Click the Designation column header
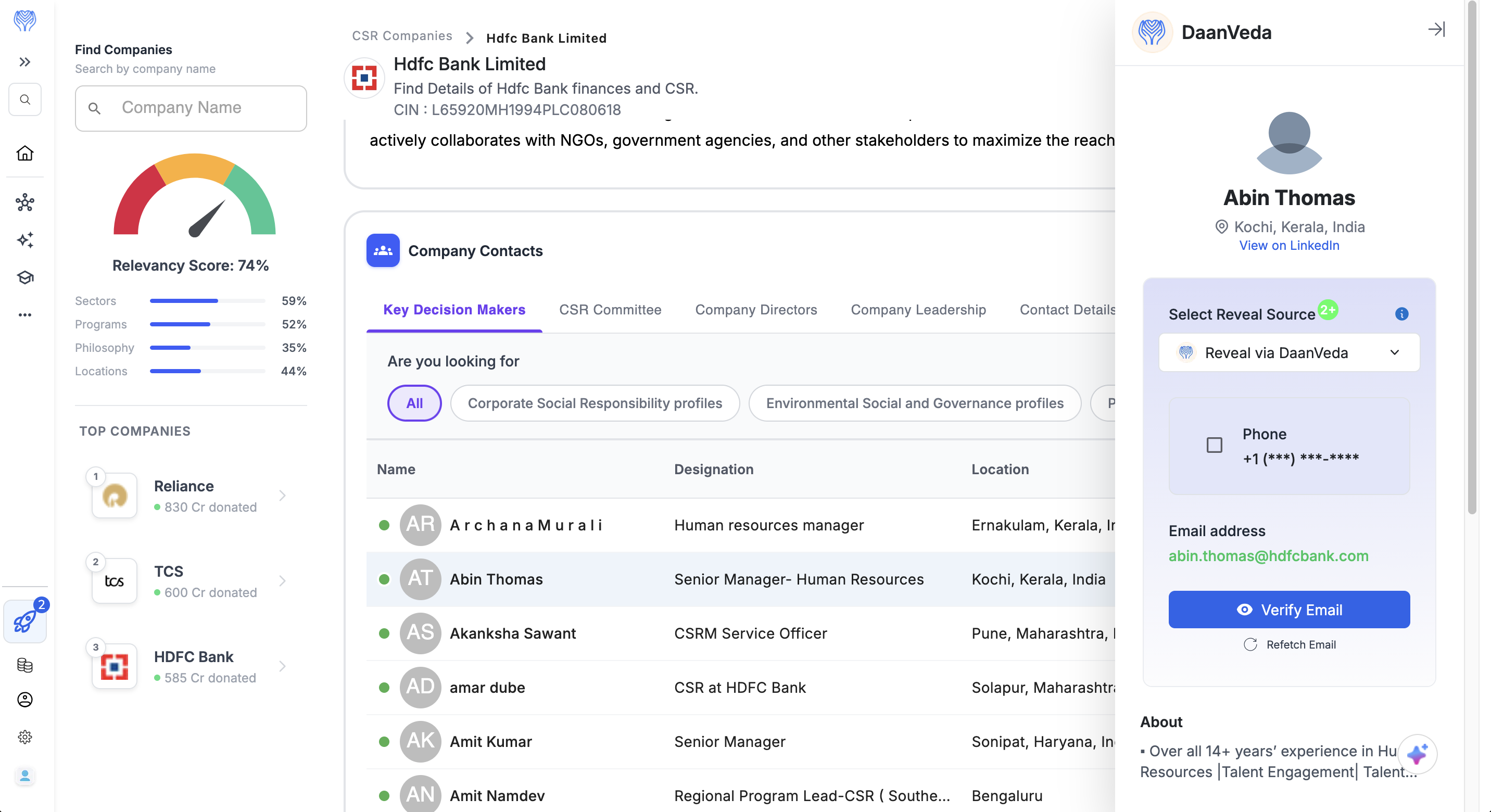Image resolution: width=1491 pixels, height=812 pixels. [714, 469]
